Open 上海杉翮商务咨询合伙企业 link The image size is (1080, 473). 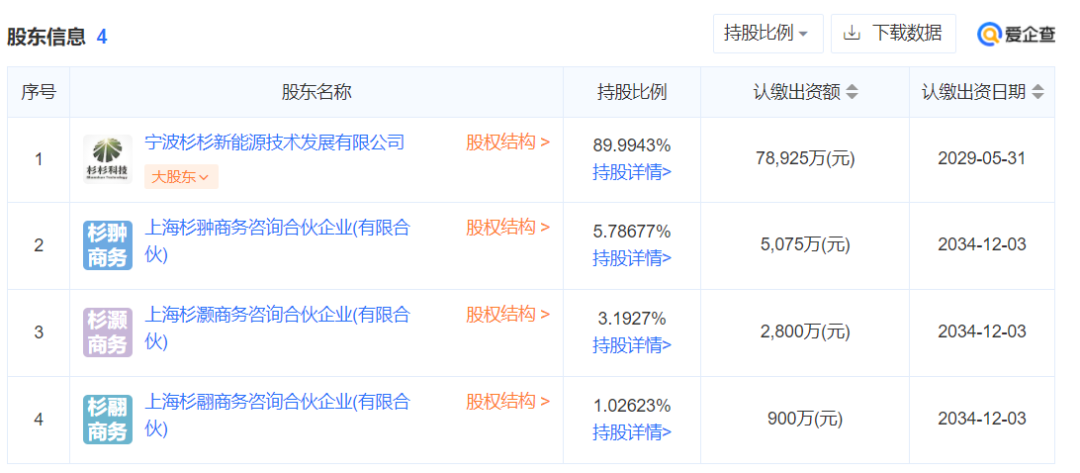click(x=277, y=414)
